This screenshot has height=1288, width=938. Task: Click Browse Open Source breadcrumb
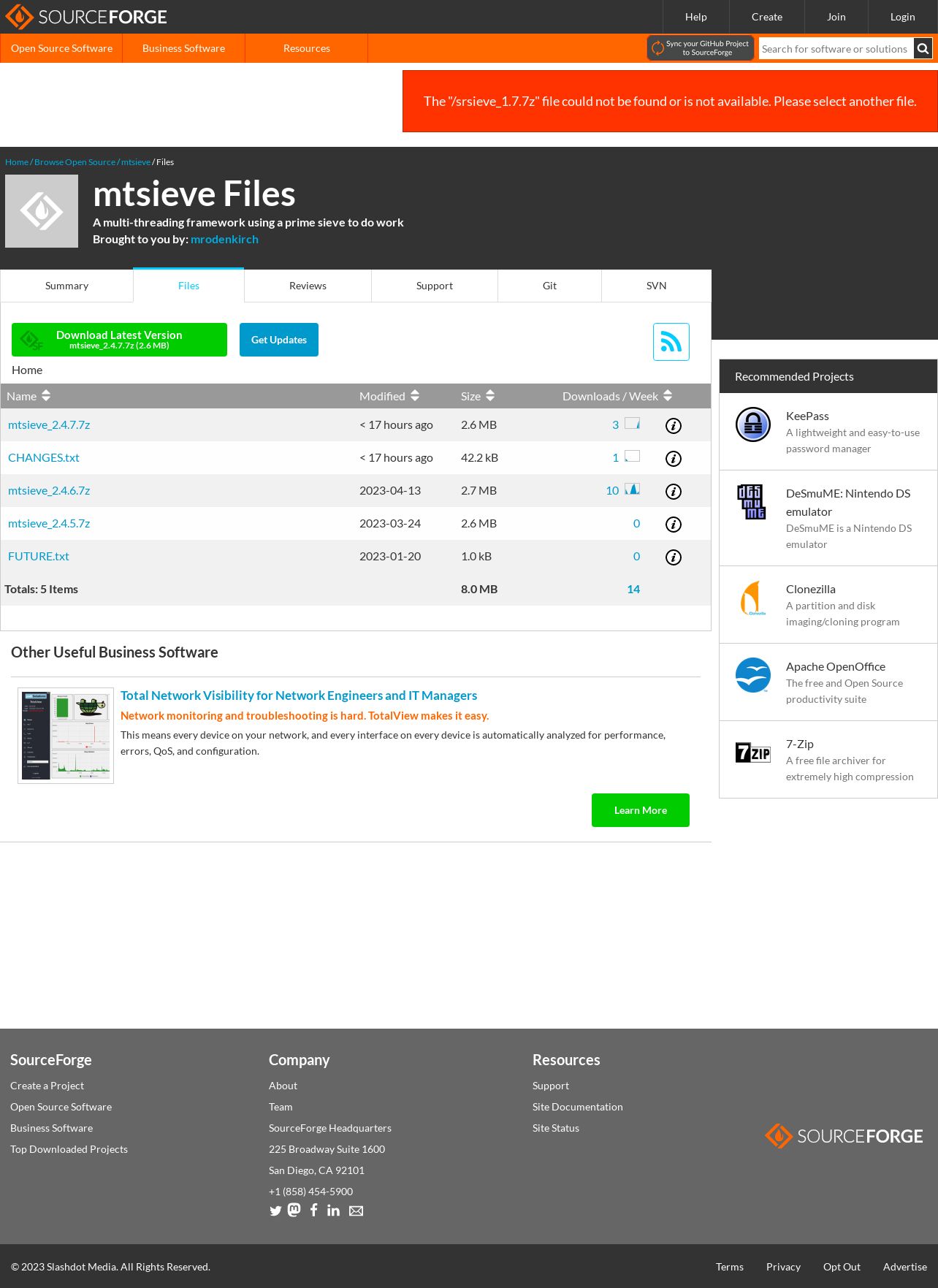(x=75, y=162)
